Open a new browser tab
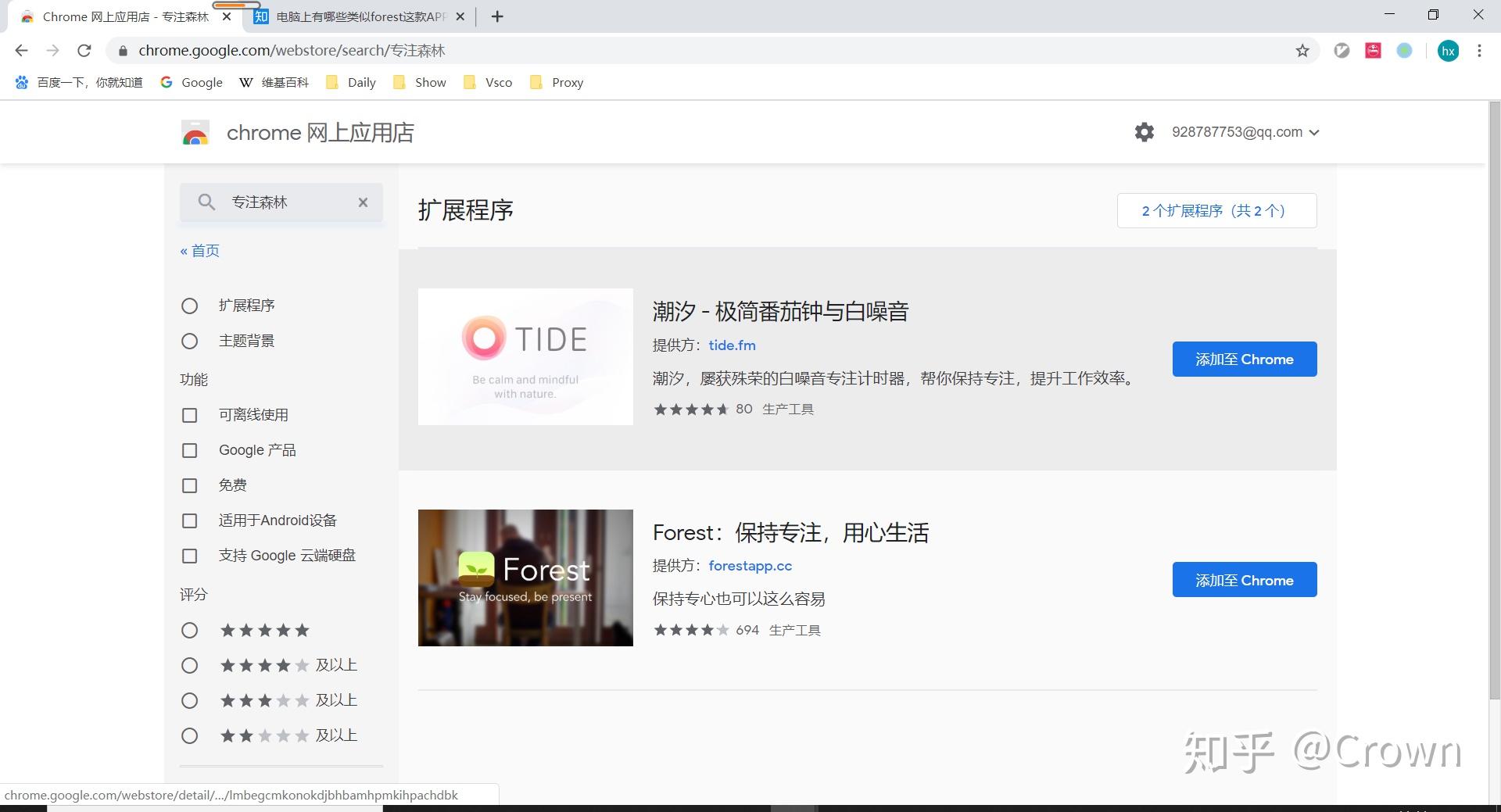1501x812 pixels. [497, 16]
